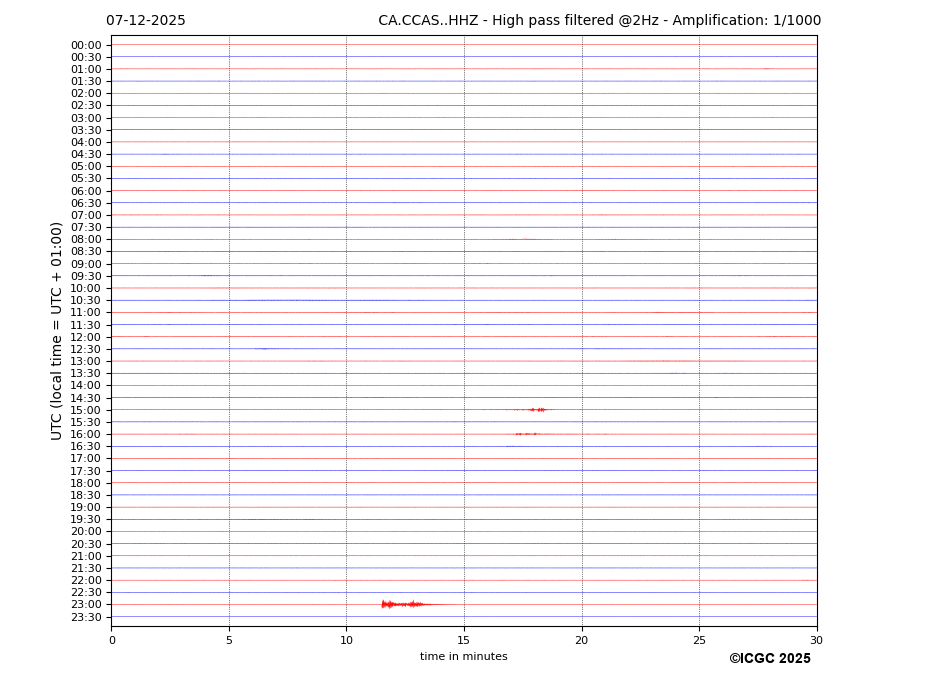The width and height of the screenshot is (927, 696).
Task: Click the date label 07-12-2025
Action: pyautogui.click(x=146, y=21)
